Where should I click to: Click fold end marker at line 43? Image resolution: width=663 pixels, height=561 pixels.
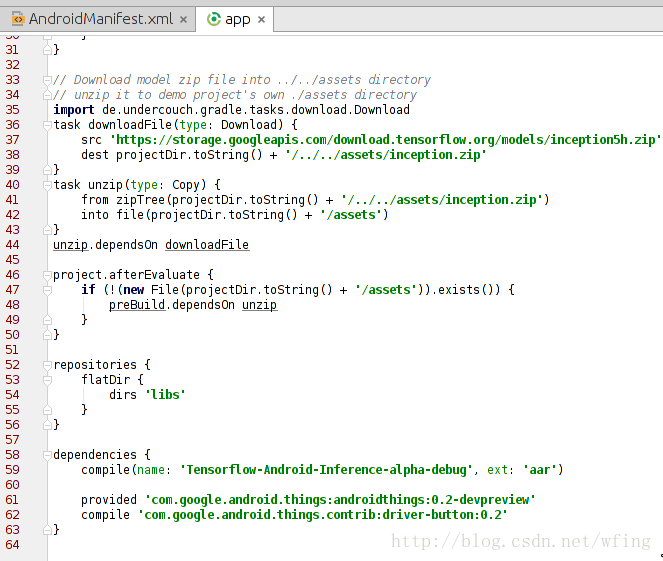point(47,230)
